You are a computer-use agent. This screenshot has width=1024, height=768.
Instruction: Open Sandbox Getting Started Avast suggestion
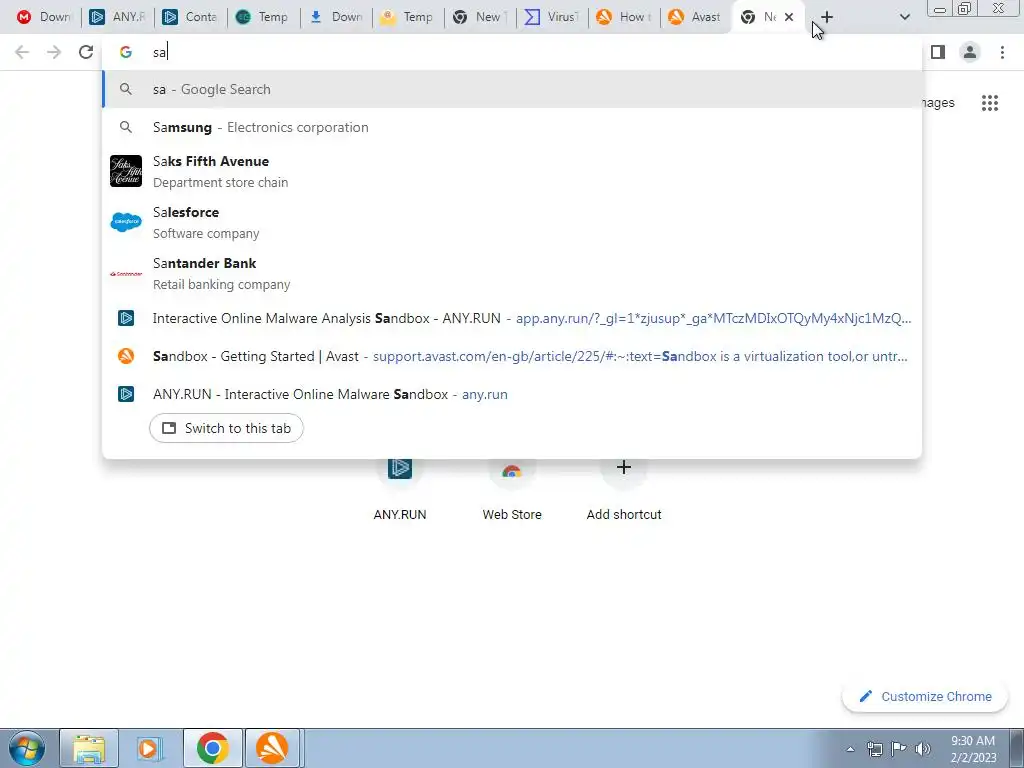(x=512, y=356)
